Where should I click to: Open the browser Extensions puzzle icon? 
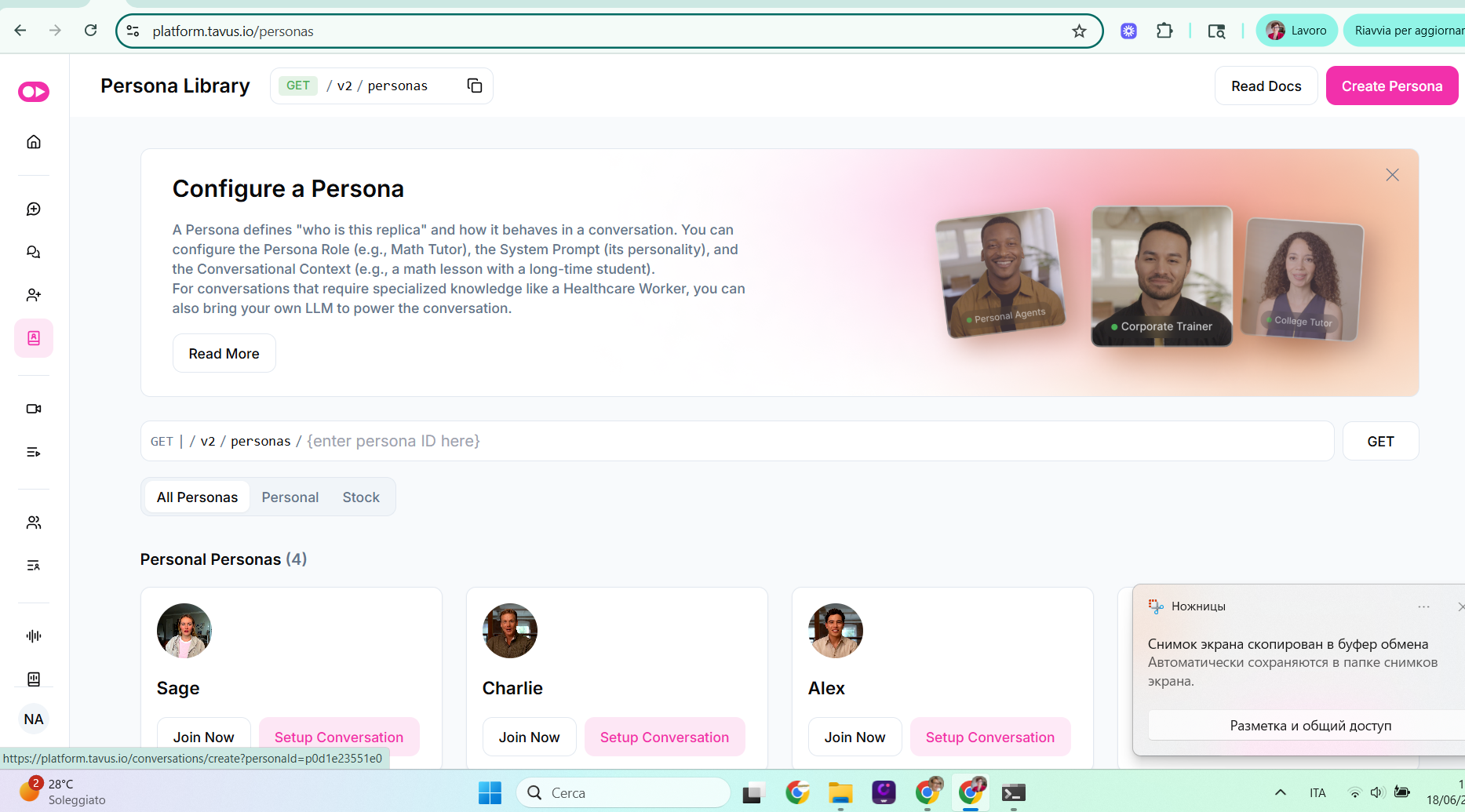tap(1164, 31)
